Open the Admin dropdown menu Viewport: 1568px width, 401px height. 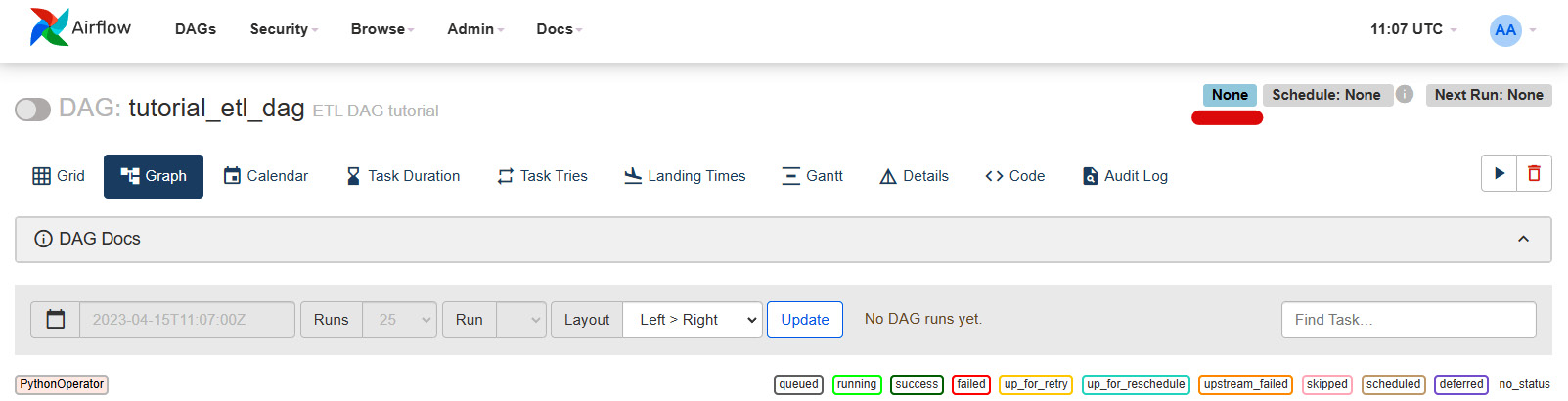pyautogui.click(x=475, y=29)
